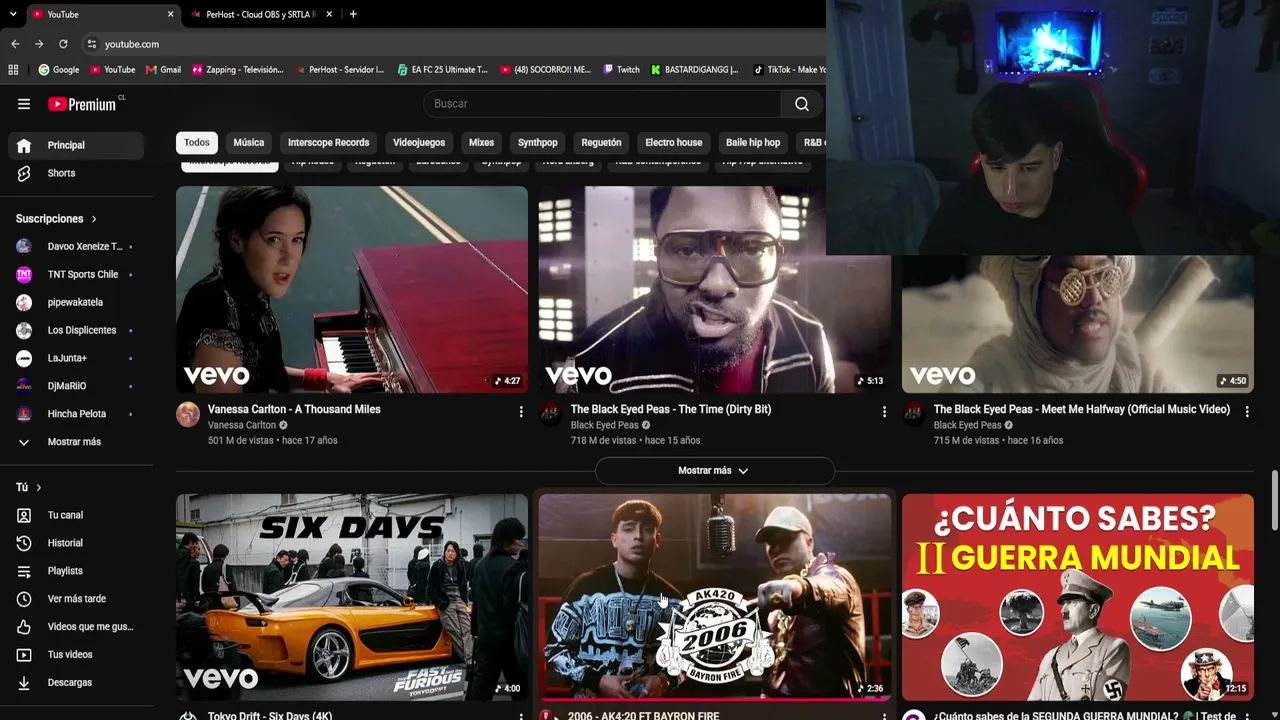Open Google bookmark

click(x=58, y=70)
